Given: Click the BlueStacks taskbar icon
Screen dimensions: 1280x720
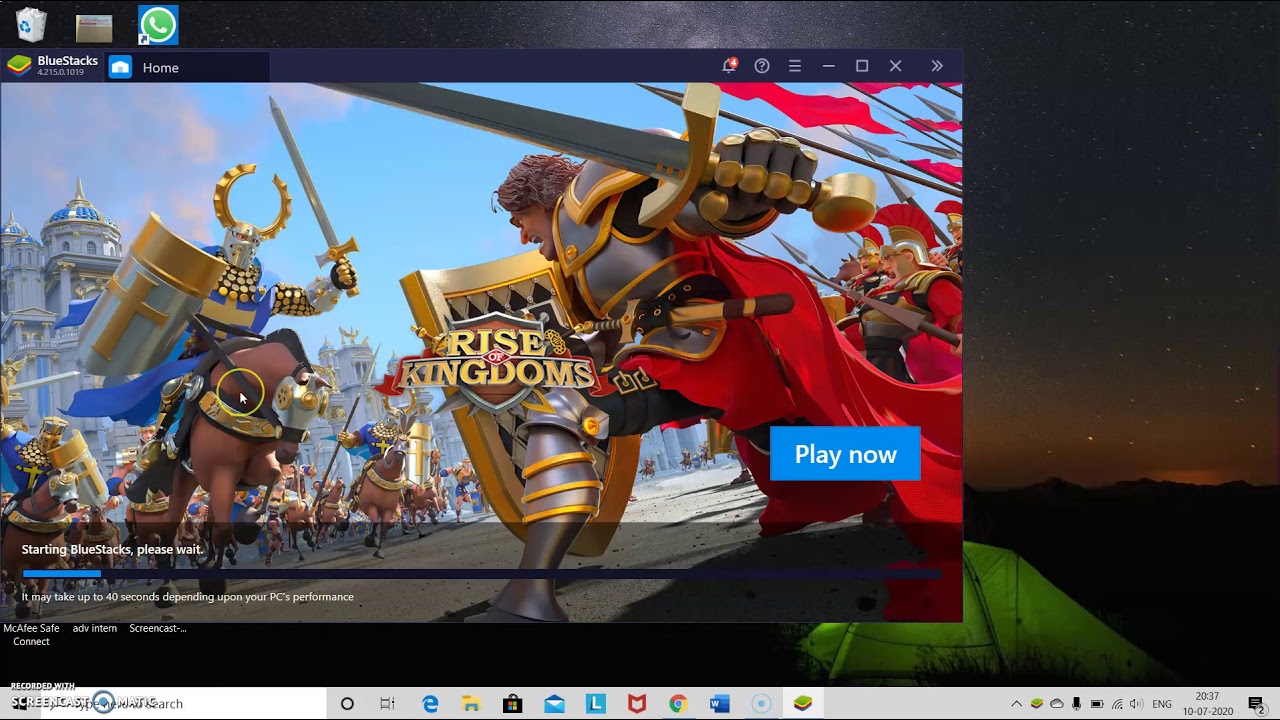Looking at the screenshot, I should click(803, 704).
